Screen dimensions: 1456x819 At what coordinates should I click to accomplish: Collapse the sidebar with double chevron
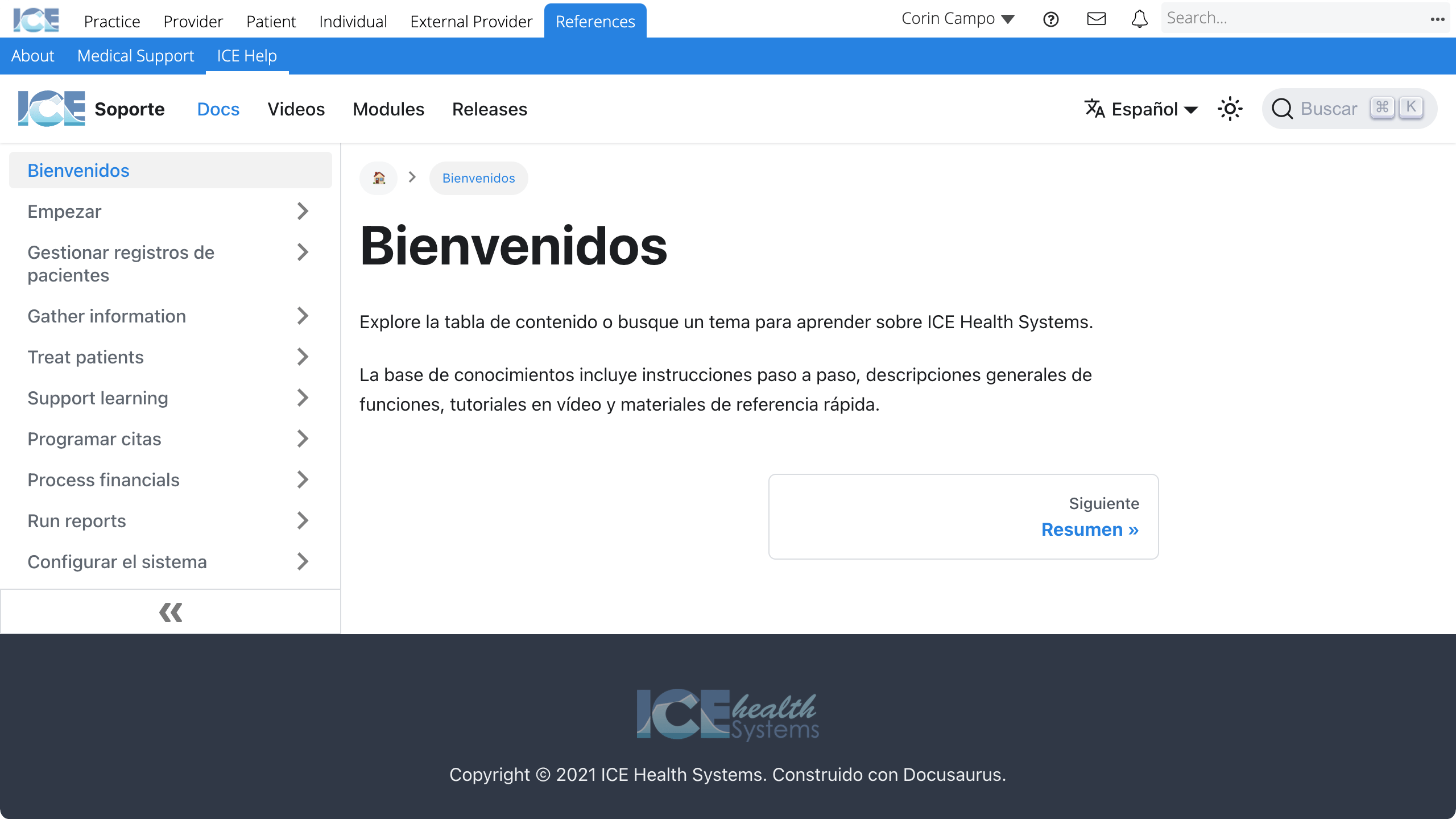pos(171,612)
